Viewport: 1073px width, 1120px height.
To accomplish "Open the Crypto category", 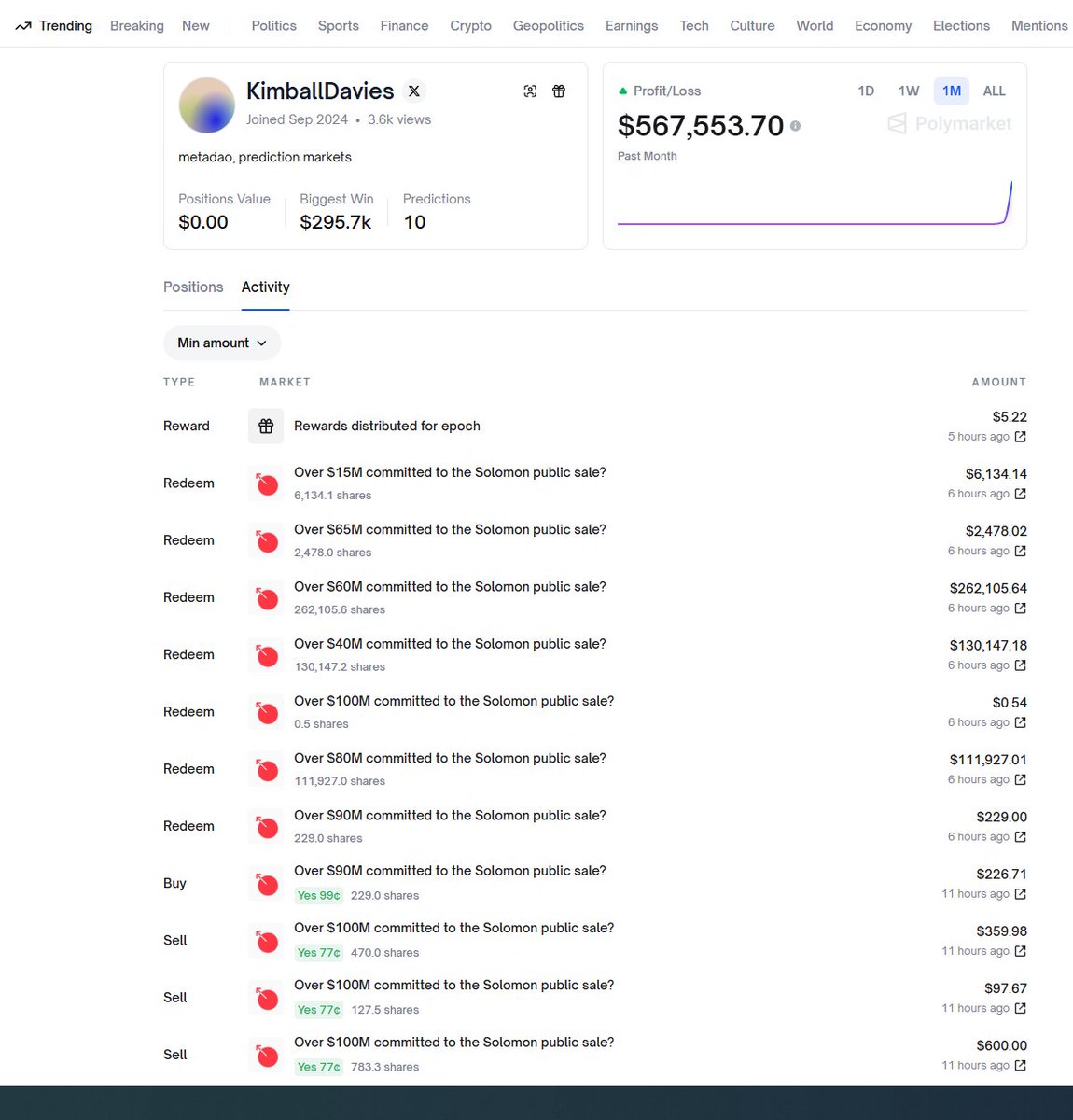I will (x=470, y=26).
